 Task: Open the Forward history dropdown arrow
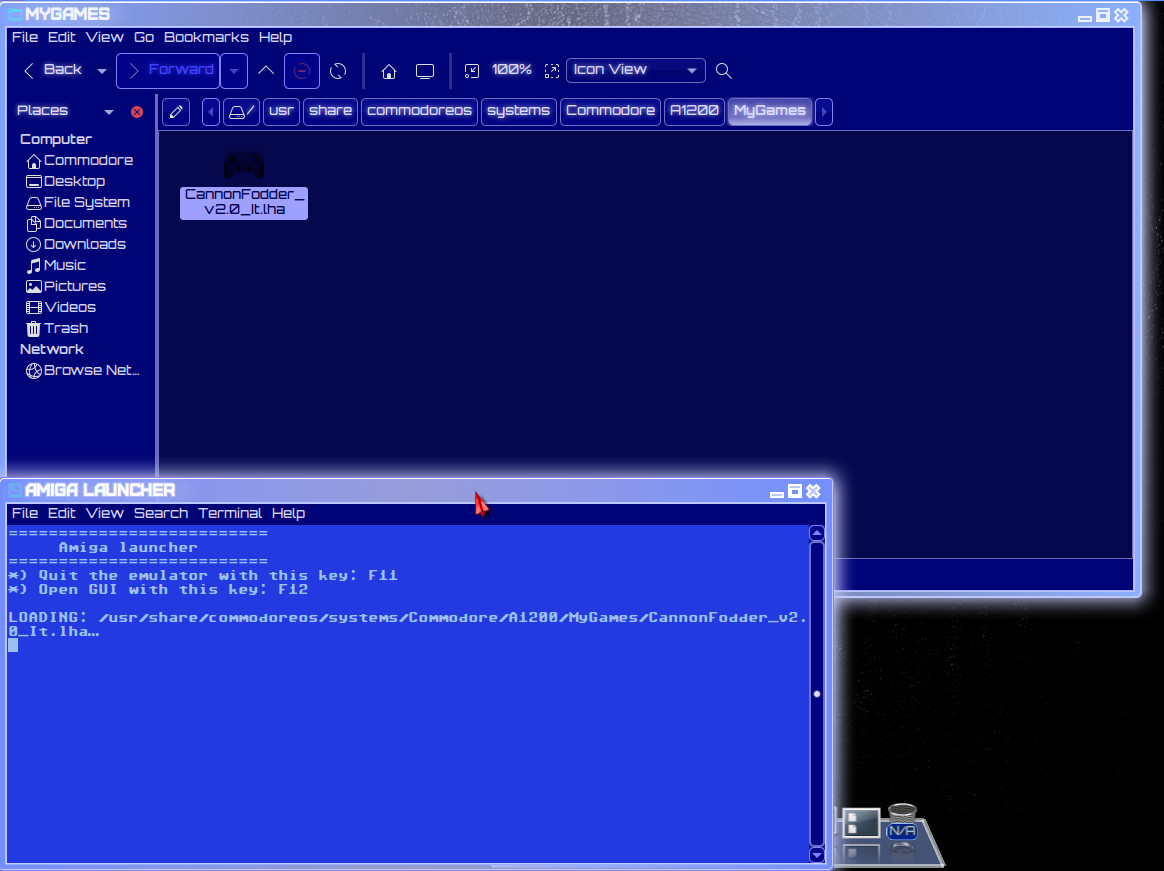234,71
